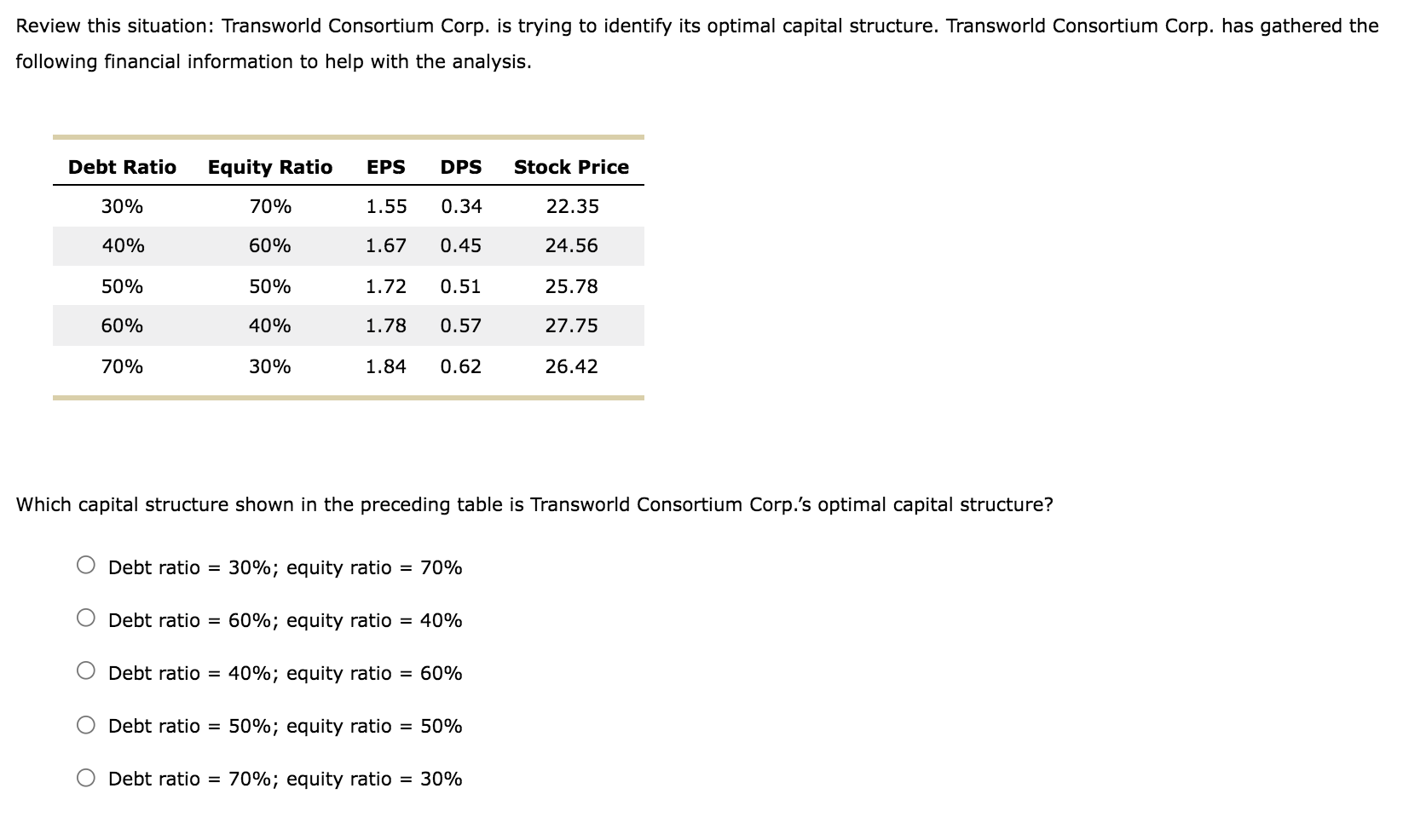Click the Equity Ratio column header
Screen dimensions: 1403x840
click(269, 167)
